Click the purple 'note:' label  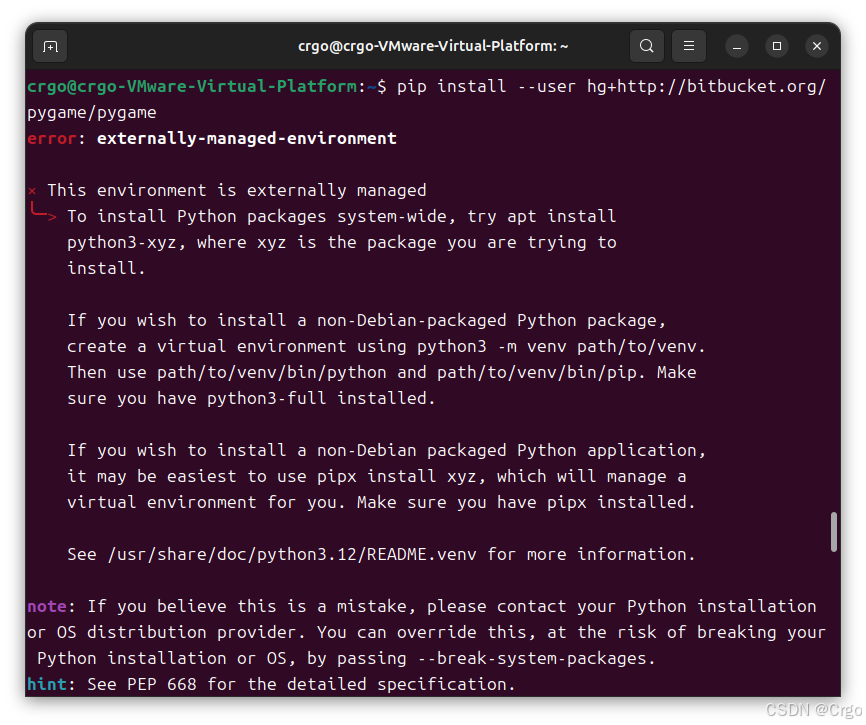tap(49, 606)
